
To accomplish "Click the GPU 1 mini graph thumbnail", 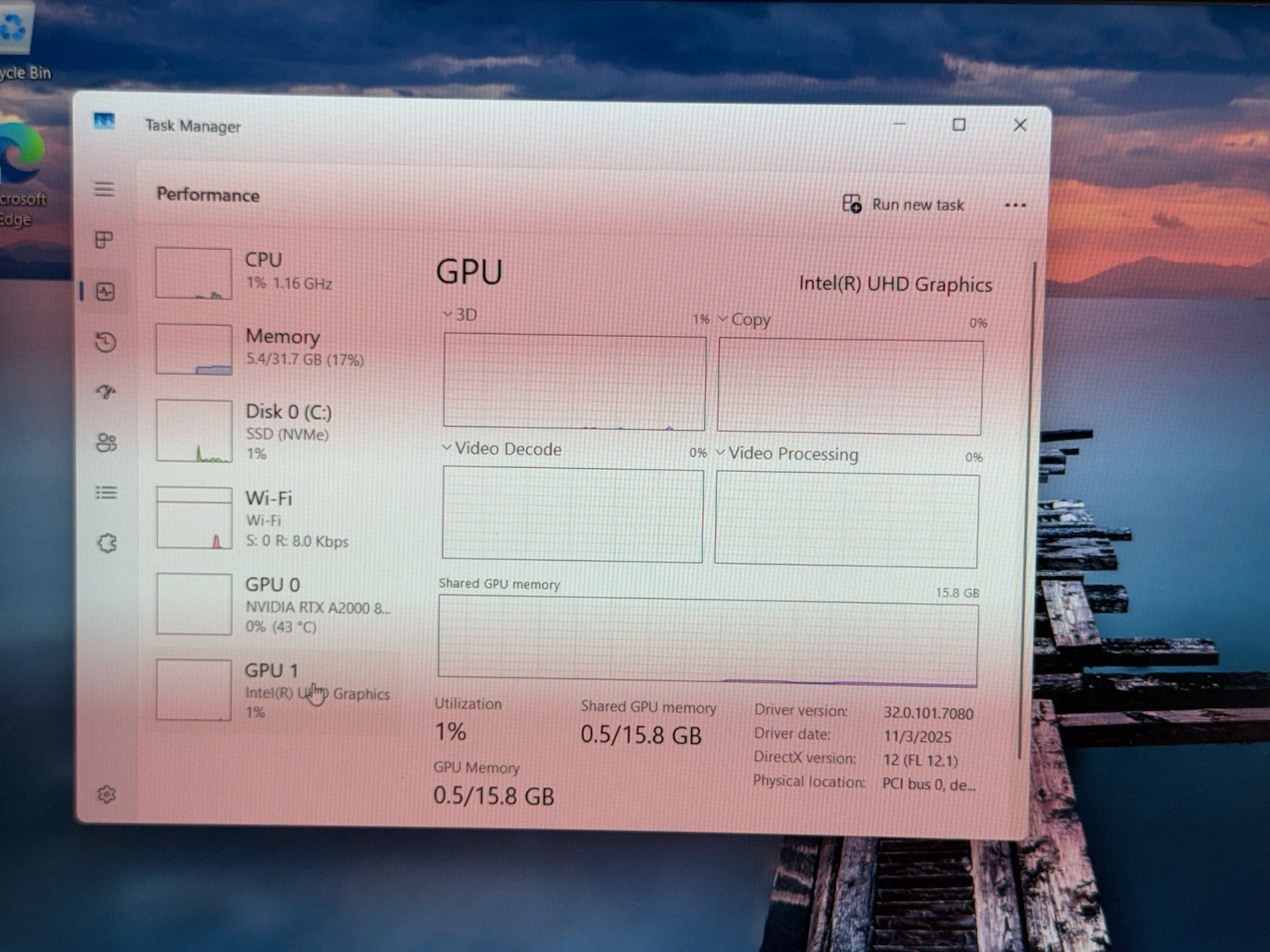I will pyautogui.click(x=194, y=690).
